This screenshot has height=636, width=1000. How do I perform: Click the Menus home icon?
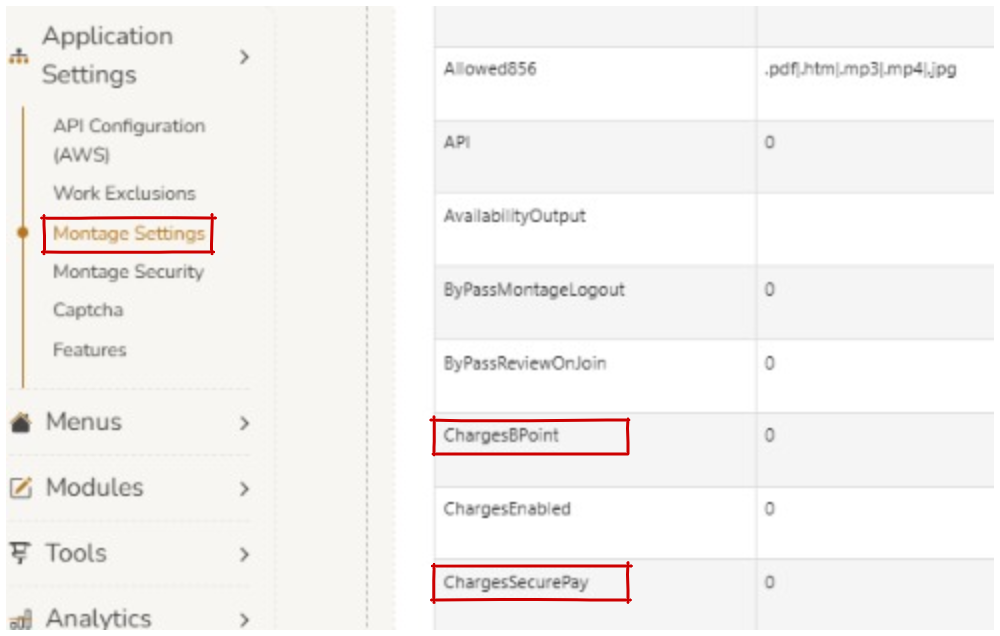click(20, 423)
